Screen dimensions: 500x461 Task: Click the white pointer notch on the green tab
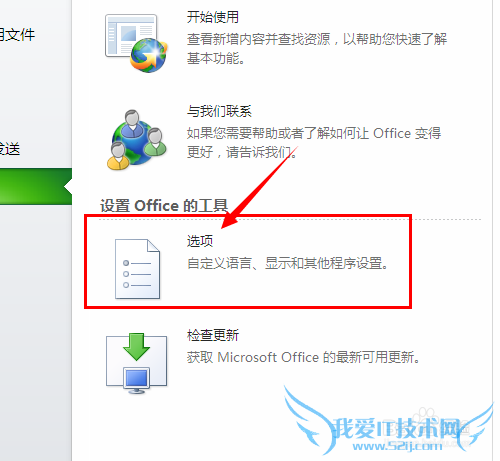click(68, 187)
